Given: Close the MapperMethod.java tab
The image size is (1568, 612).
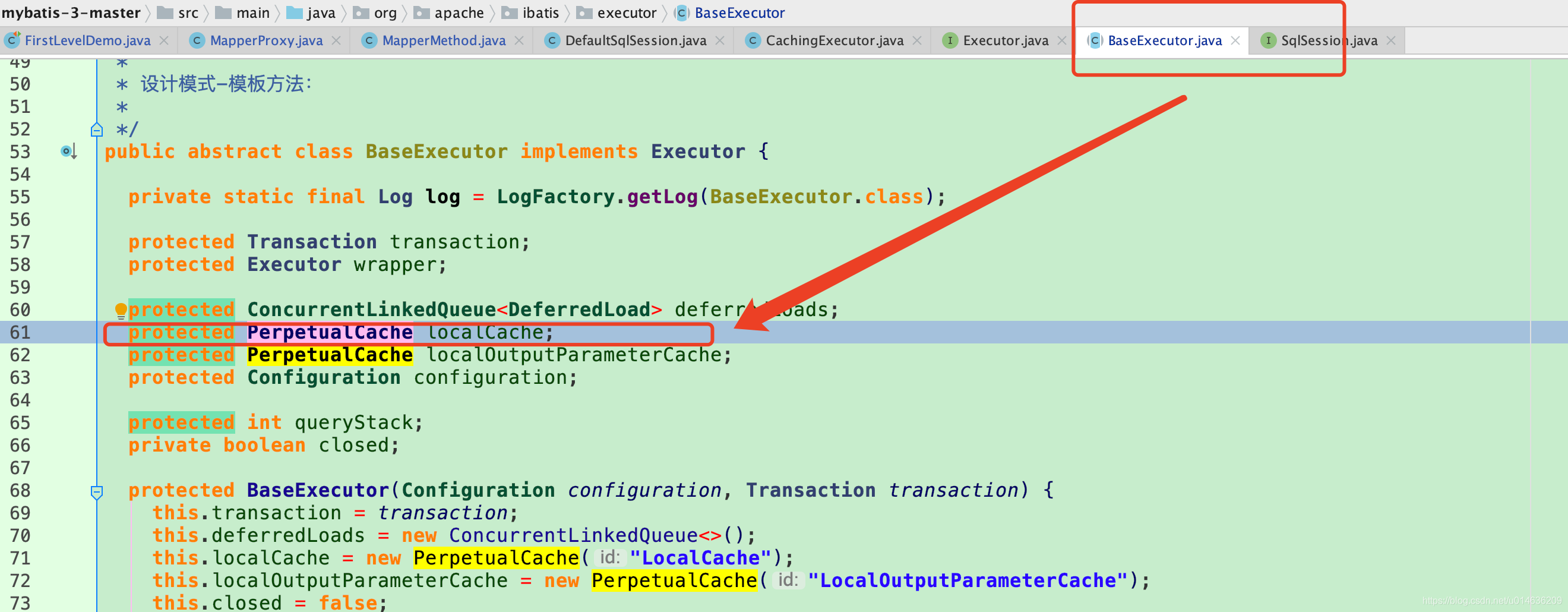Looking at the screenshot, I should point(519,41).
